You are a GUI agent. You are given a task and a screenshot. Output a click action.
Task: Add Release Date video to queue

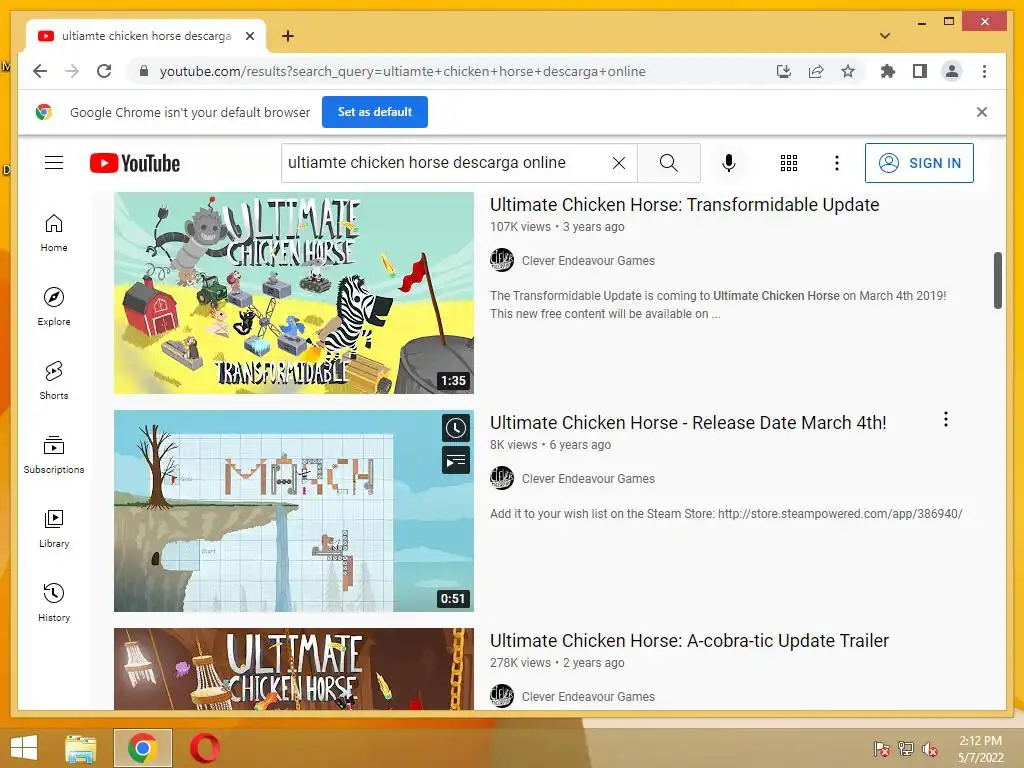point(456,460)
